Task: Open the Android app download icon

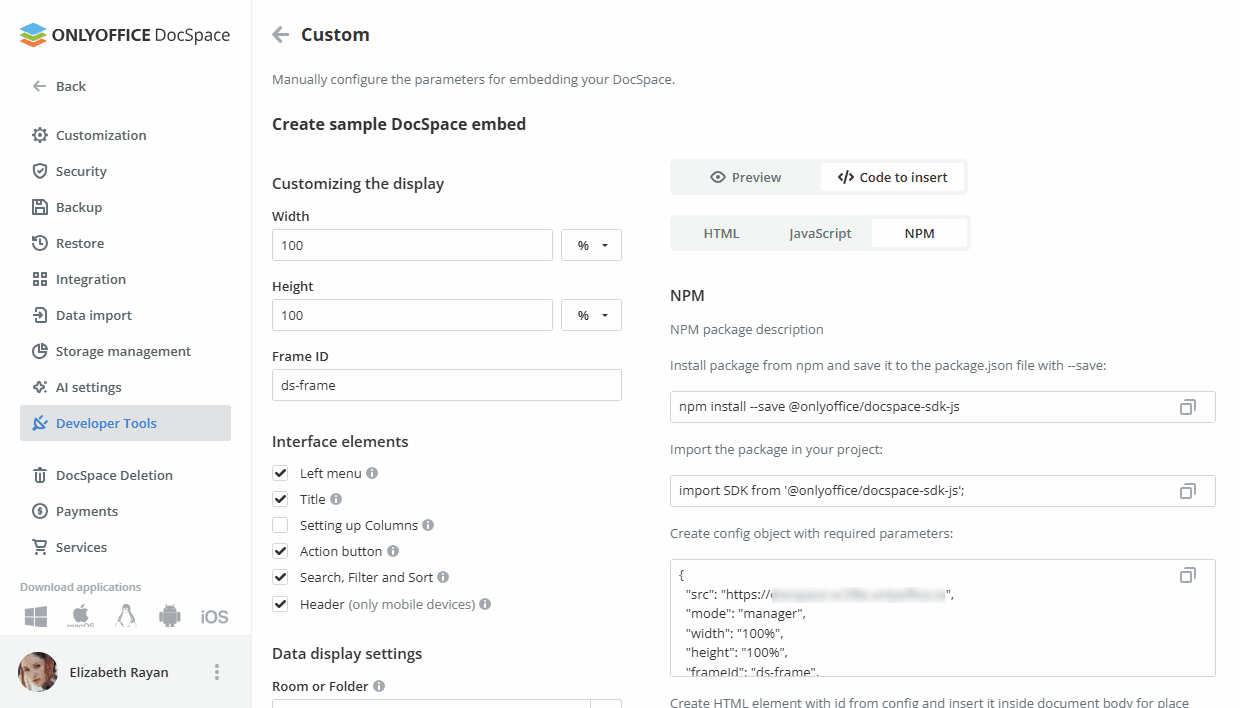Action: tap(170, 616)
